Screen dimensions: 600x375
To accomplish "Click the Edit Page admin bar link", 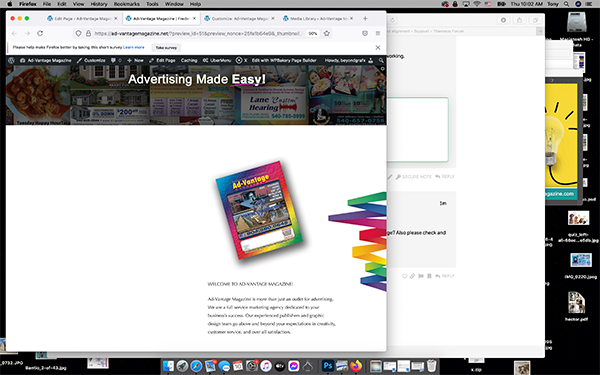I will [162, 60].
